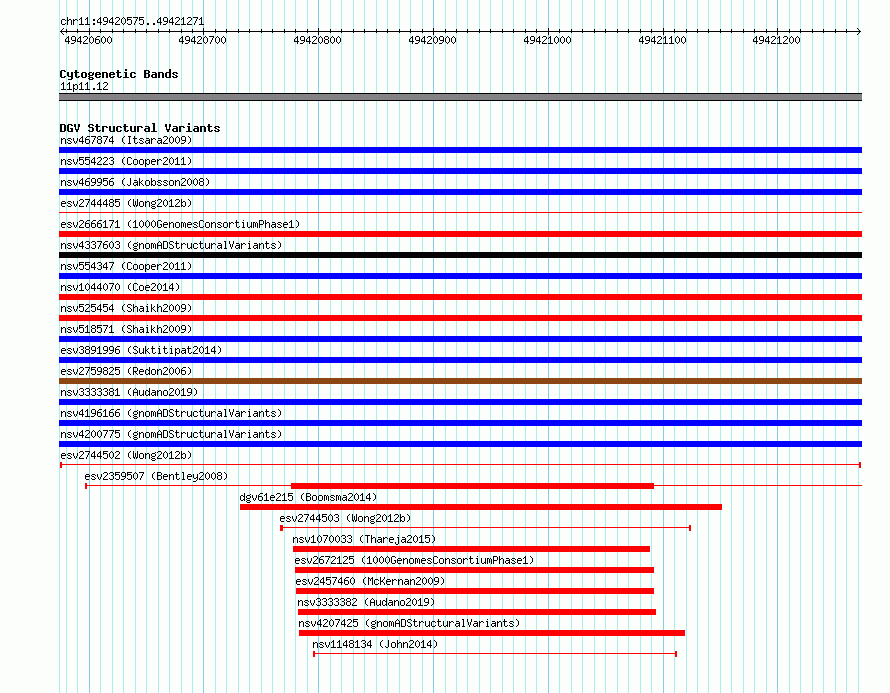Click the blue bar under nsv4200775
This screenshot has width=890, height=693.
click(x=460, y=444)
